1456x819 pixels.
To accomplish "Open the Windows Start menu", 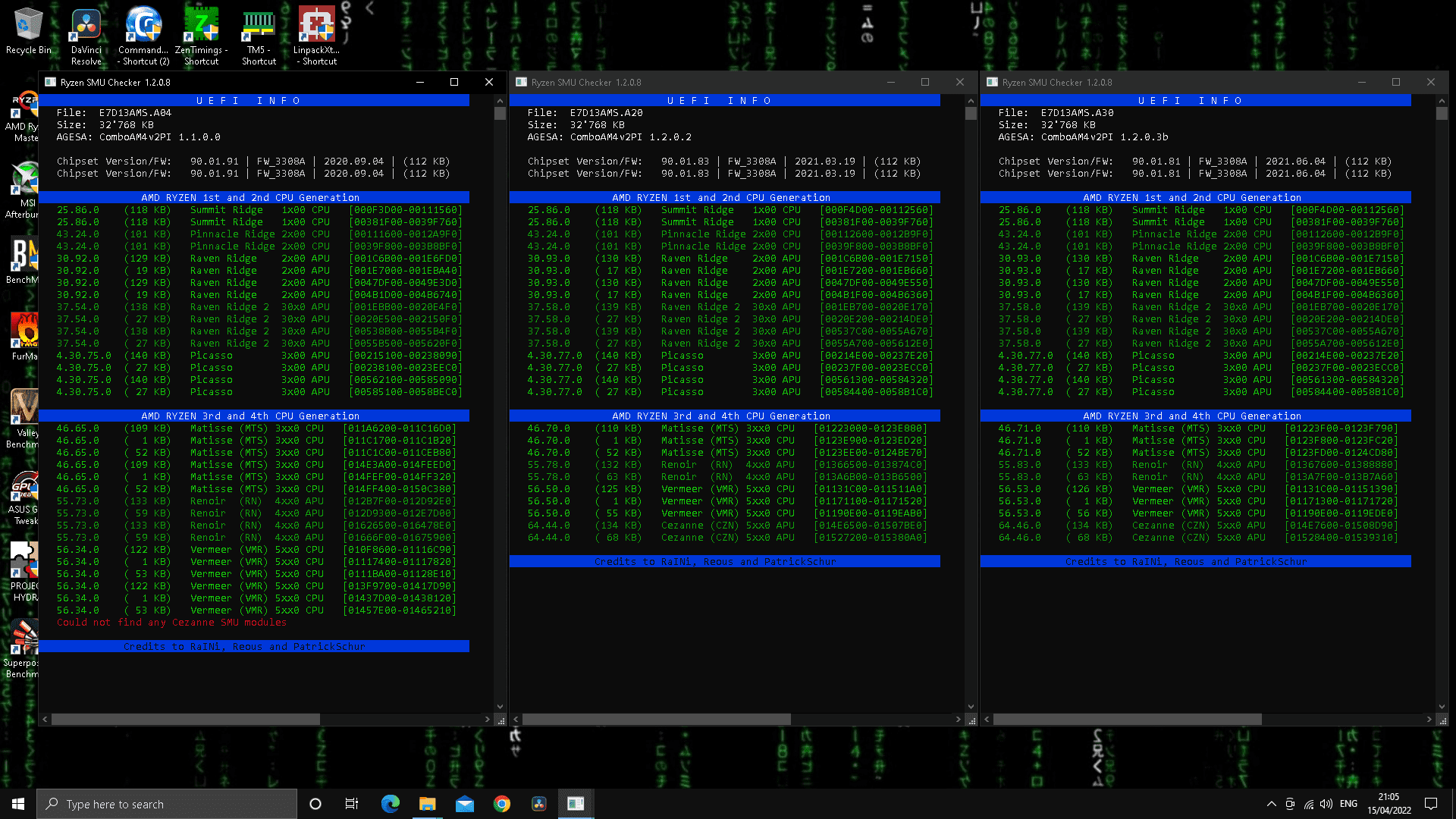I will [18, 804].
